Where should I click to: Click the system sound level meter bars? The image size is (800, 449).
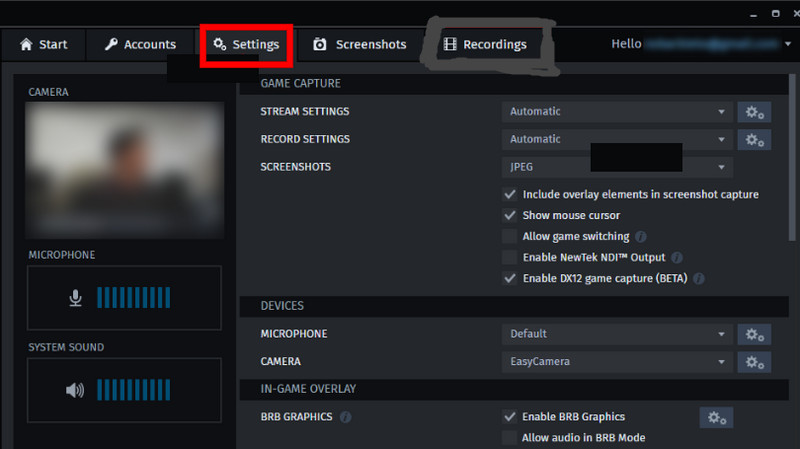134,390
